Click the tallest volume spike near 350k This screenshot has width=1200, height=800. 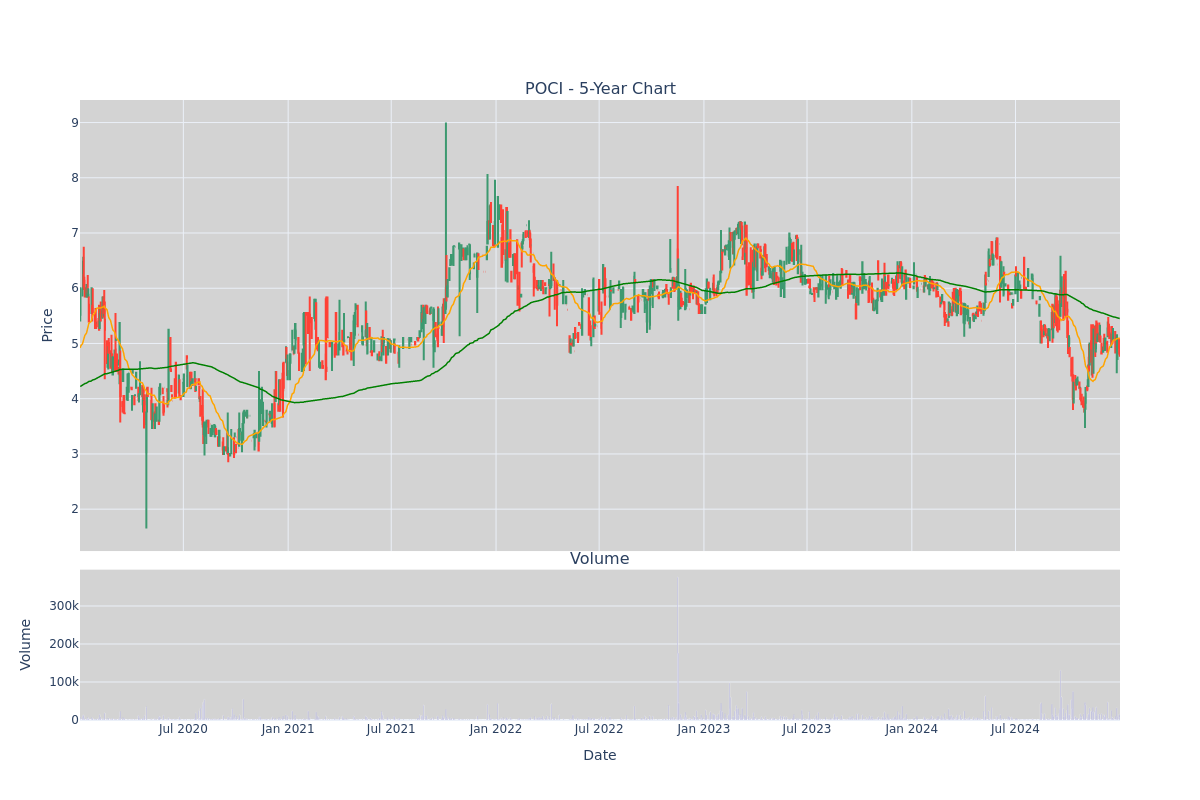(x=677, y=648)
